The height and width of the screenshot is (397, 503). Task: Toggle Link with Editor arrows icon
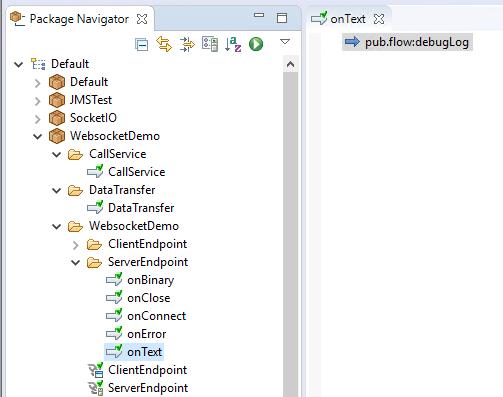click(x=164, y=44)
